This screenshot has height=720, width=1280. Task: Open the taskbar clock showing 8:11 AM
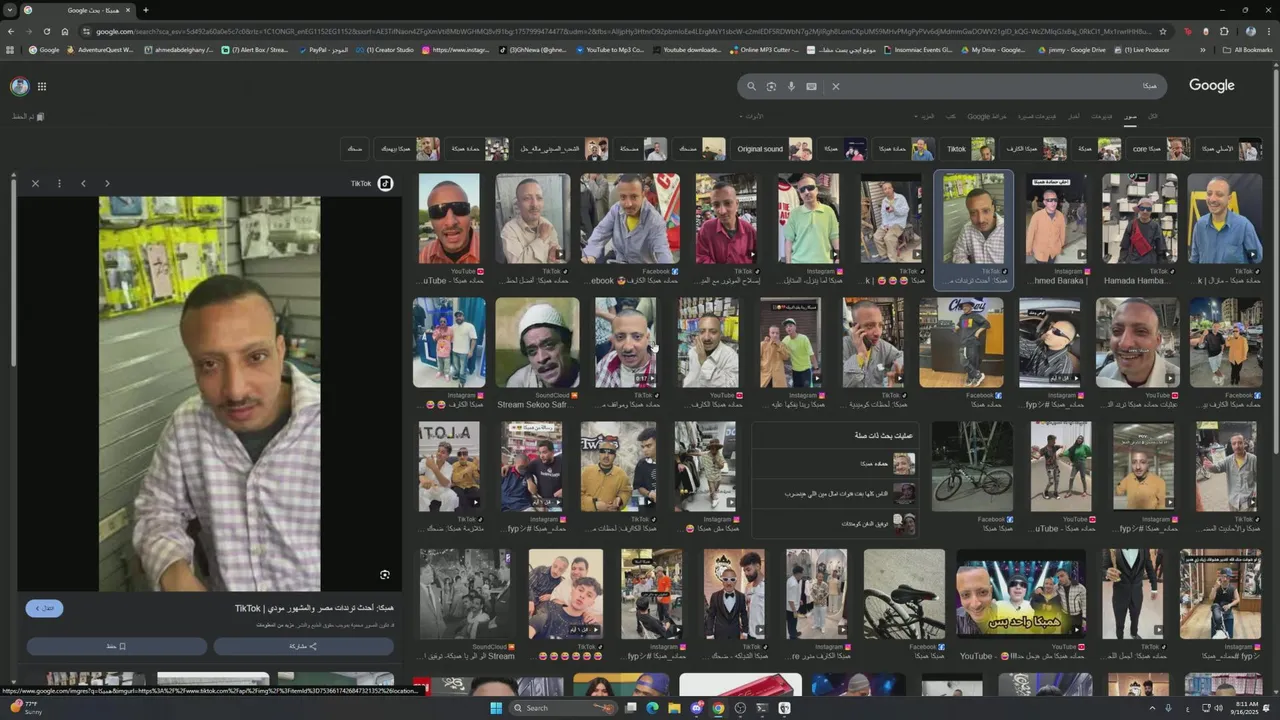[1246, 708]
